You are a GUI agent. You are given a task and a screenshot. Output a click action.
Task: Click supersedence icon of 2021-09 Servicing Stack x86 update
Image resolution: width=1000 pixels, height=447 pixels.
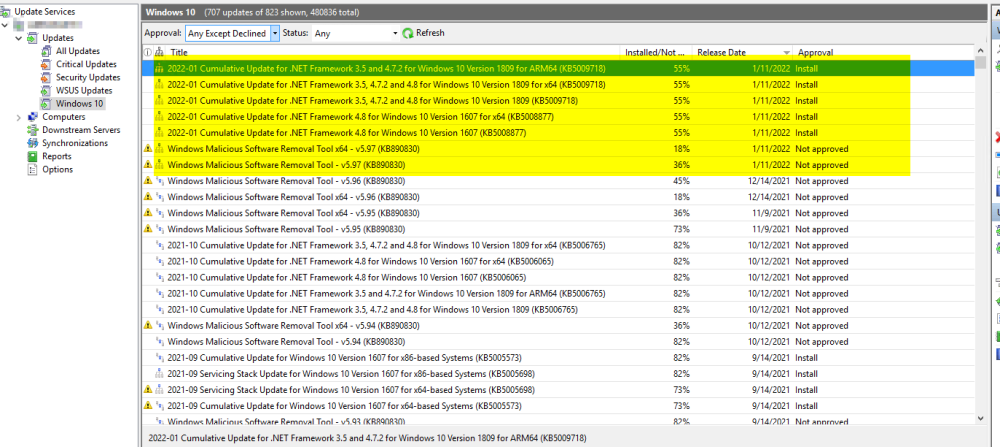[x=159, y=374]
